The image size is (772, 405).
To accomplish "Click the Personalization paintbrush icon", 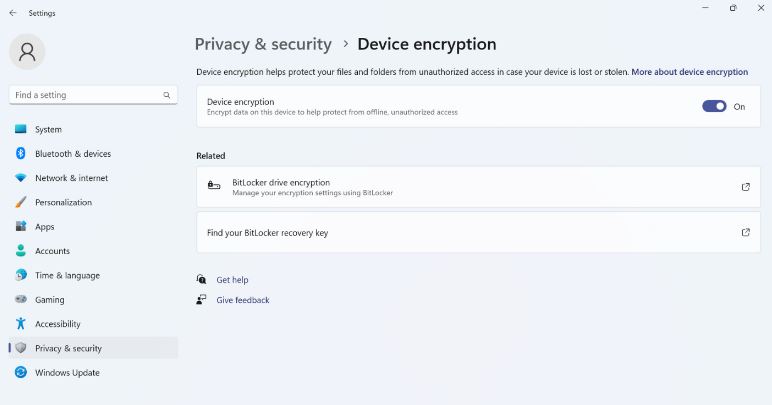I will point(21,202).
